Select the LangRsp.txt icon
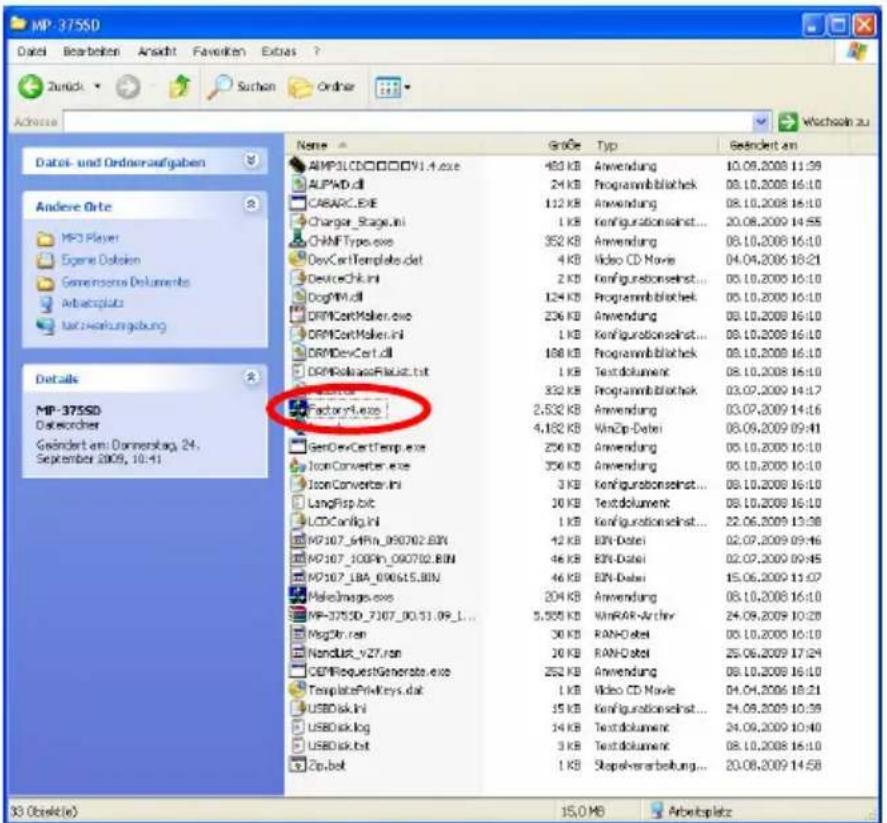The height and width of the screenshot is (823, 887). click(x=298, y=503)
